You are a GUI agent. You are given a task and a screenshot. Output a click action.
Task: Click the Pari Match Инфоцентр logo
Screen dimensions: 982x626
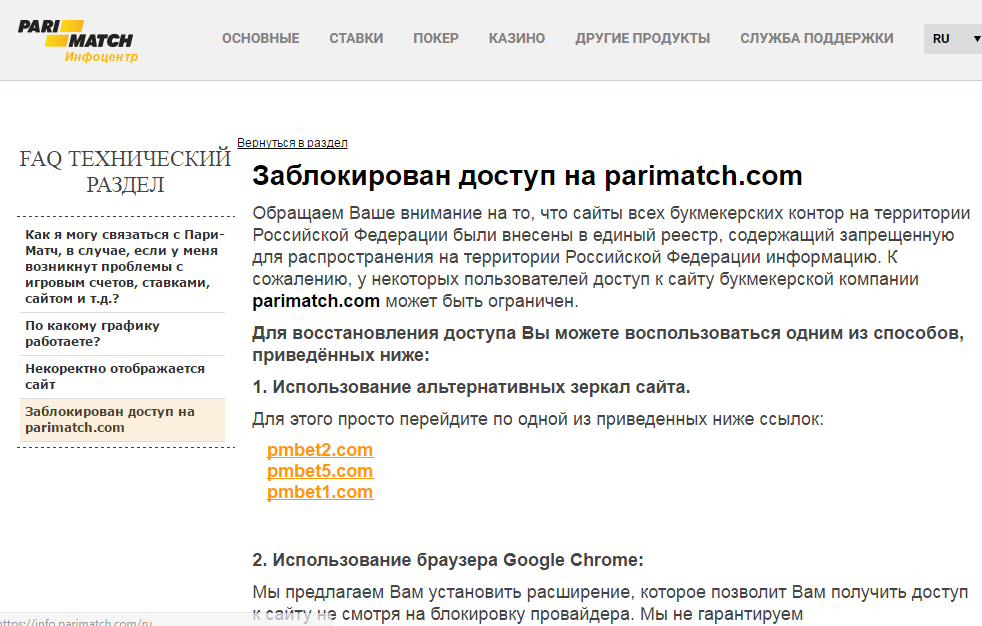click(78, 41)
